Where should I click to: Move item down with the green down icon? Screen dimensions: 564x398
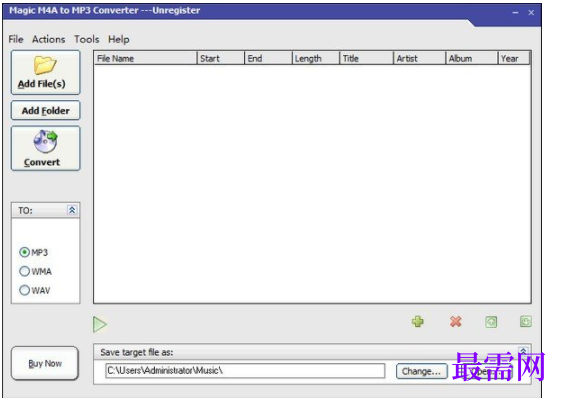[526, 321]
